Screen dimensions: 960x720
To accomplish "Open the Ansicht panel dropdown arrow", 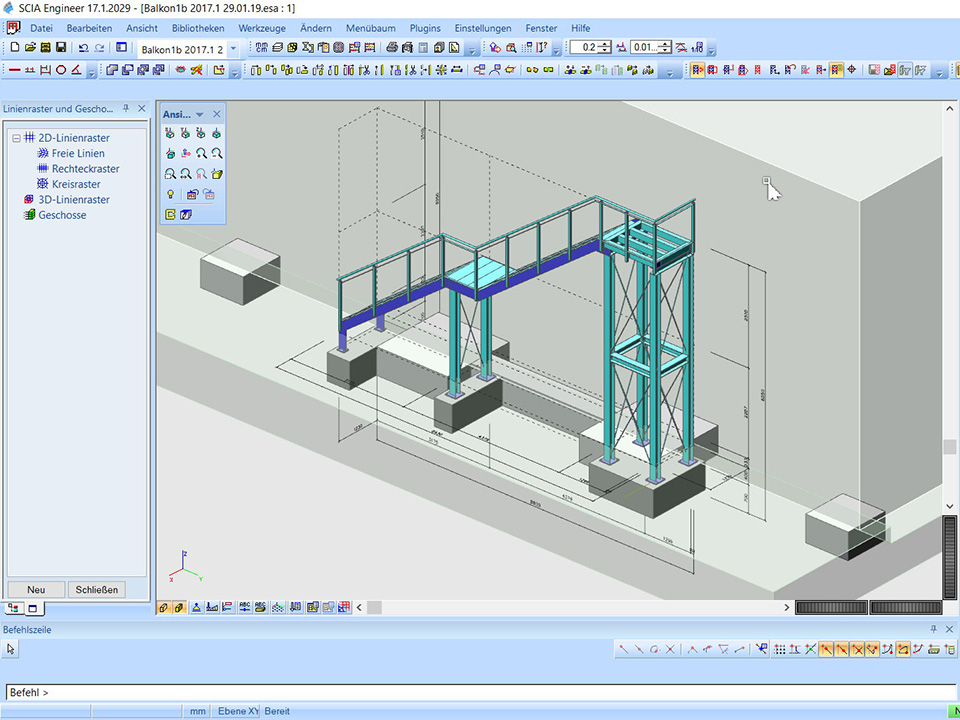I will pyautogui.click(x=200, y=114).
